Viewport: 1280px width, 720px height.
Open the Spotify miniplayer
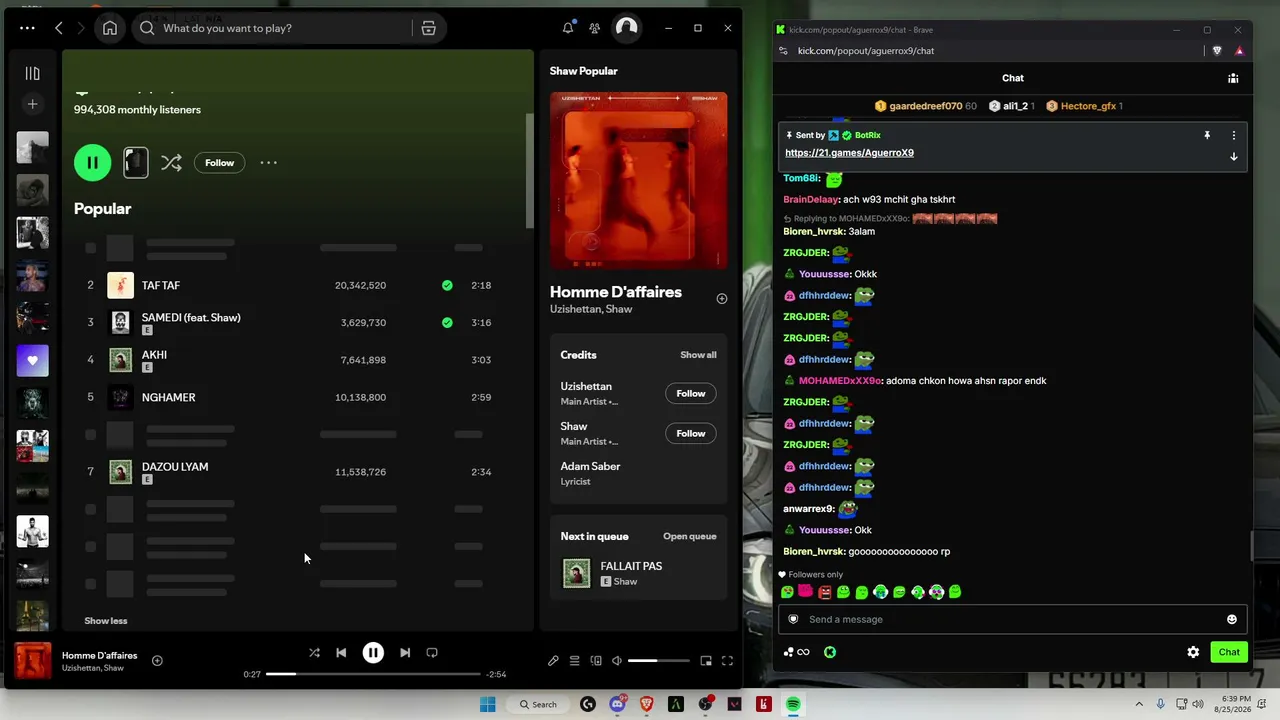[706, 661]
